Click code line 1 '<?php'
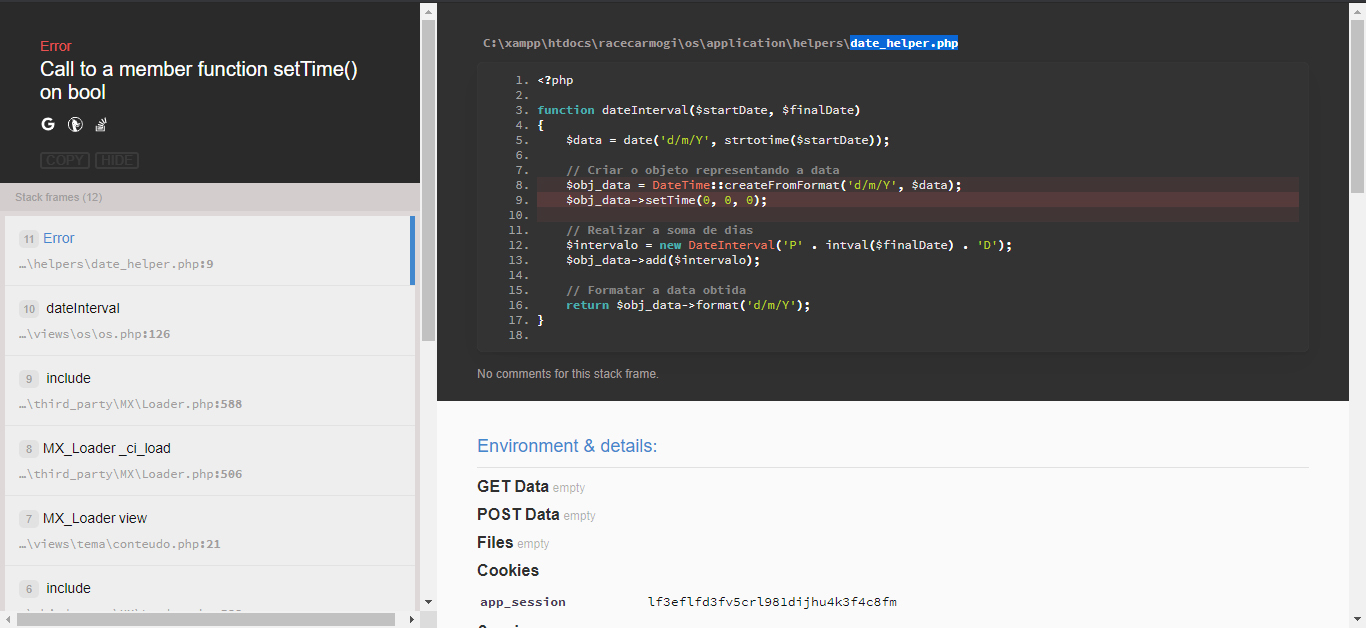 [555, 80]
